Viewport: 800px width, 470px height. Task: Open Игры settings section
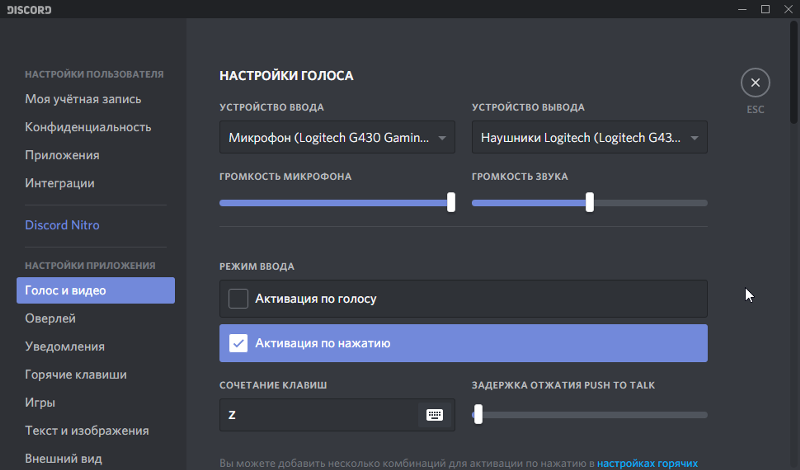40,403
